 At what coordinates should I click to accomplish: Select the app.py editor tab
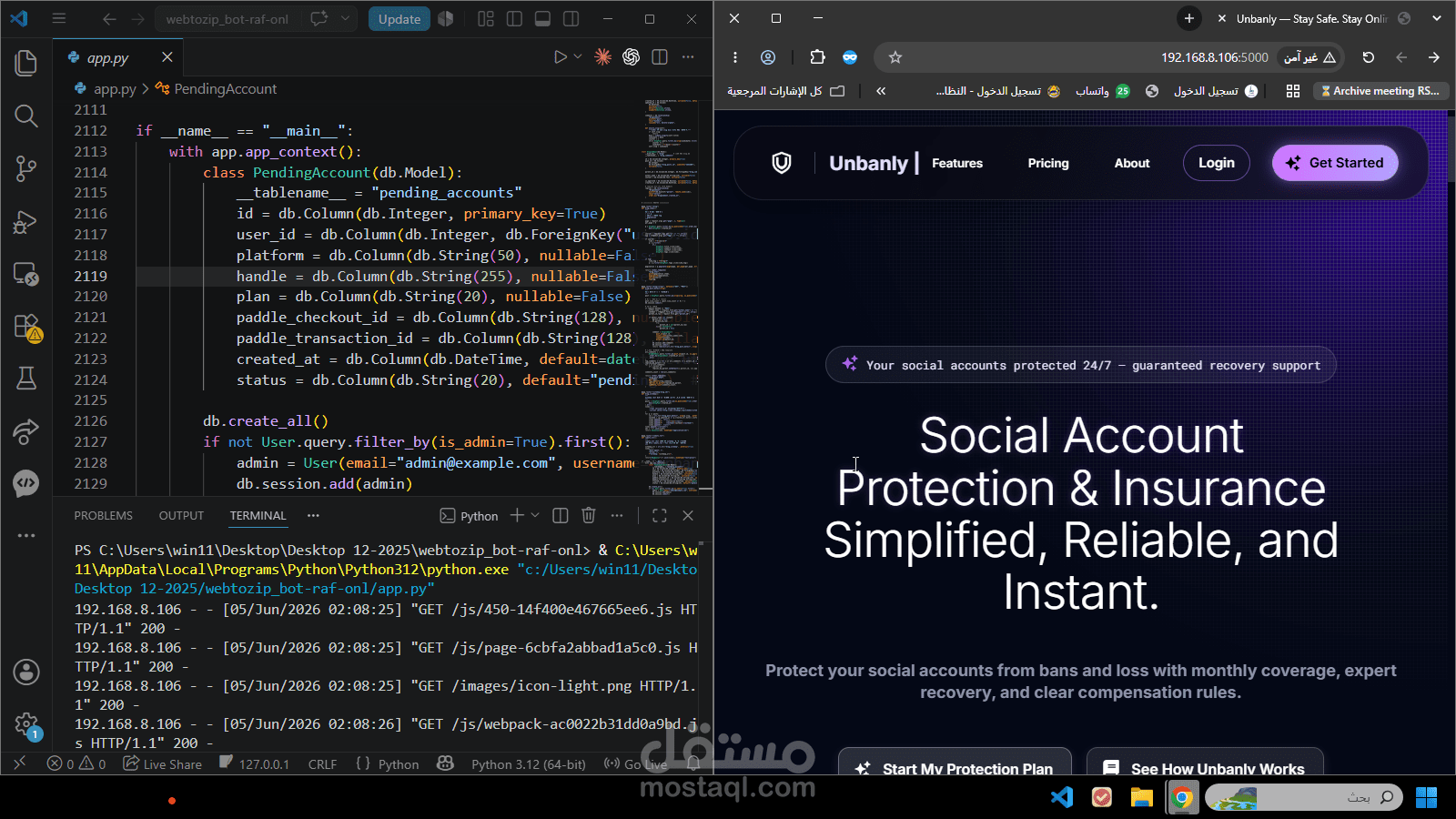click(x=118, y=57)
